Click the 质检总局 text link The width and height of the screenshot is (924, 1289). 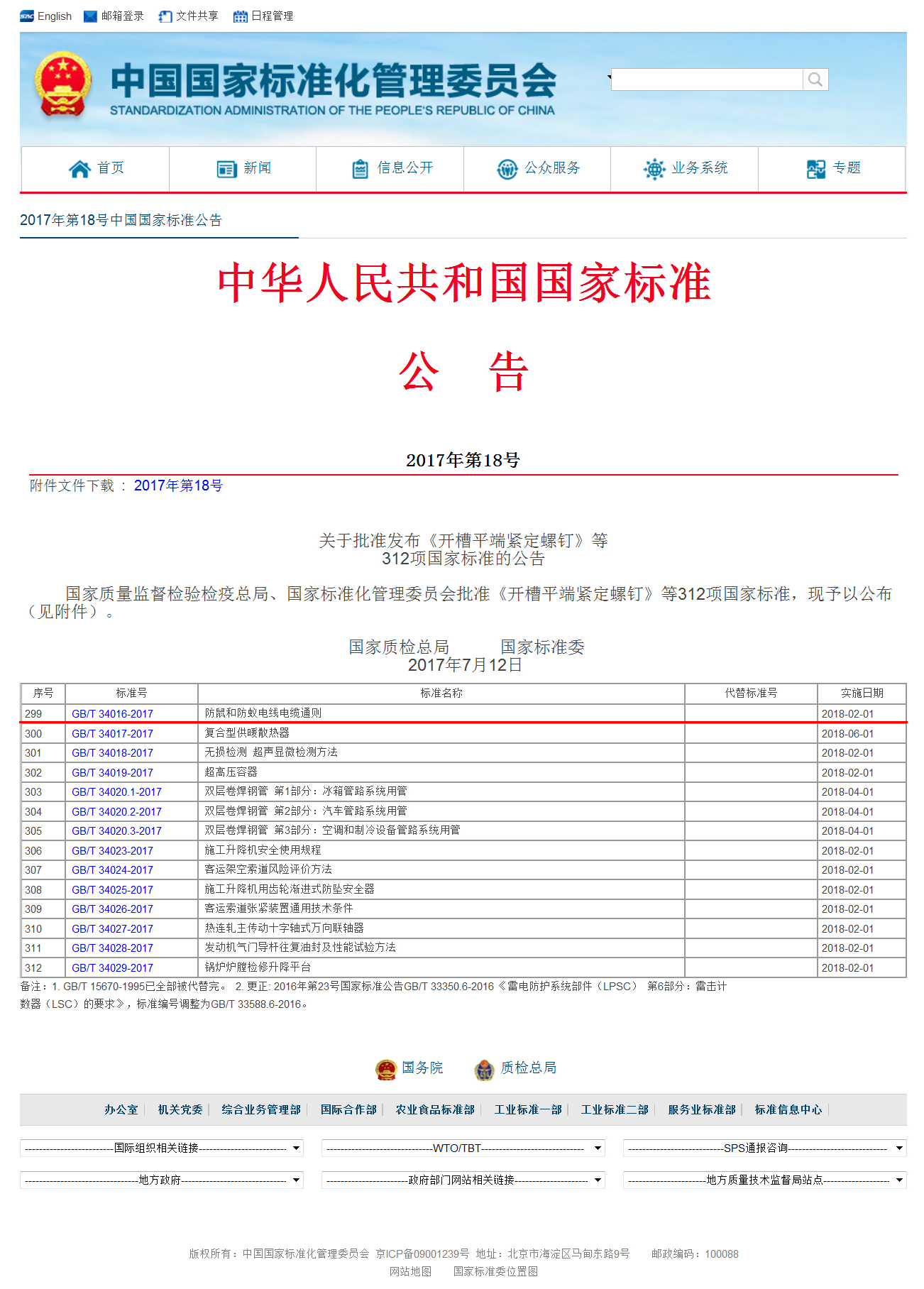coord(529,1068)
